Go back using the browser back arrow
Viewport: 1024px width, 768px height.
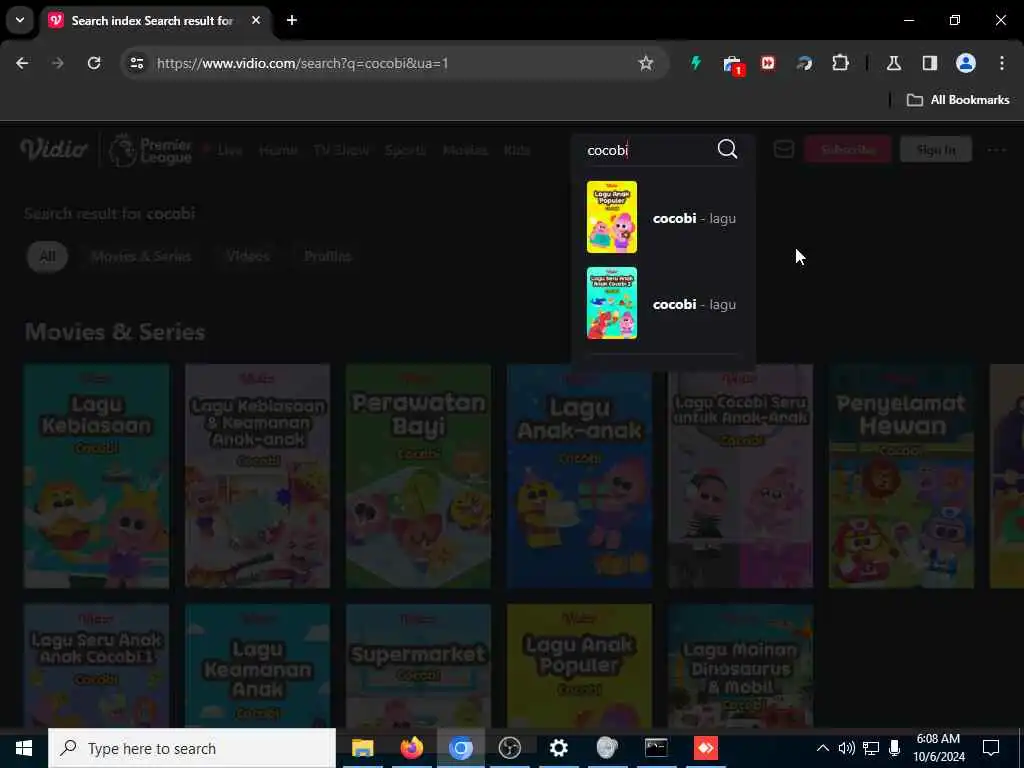point(22,63)
